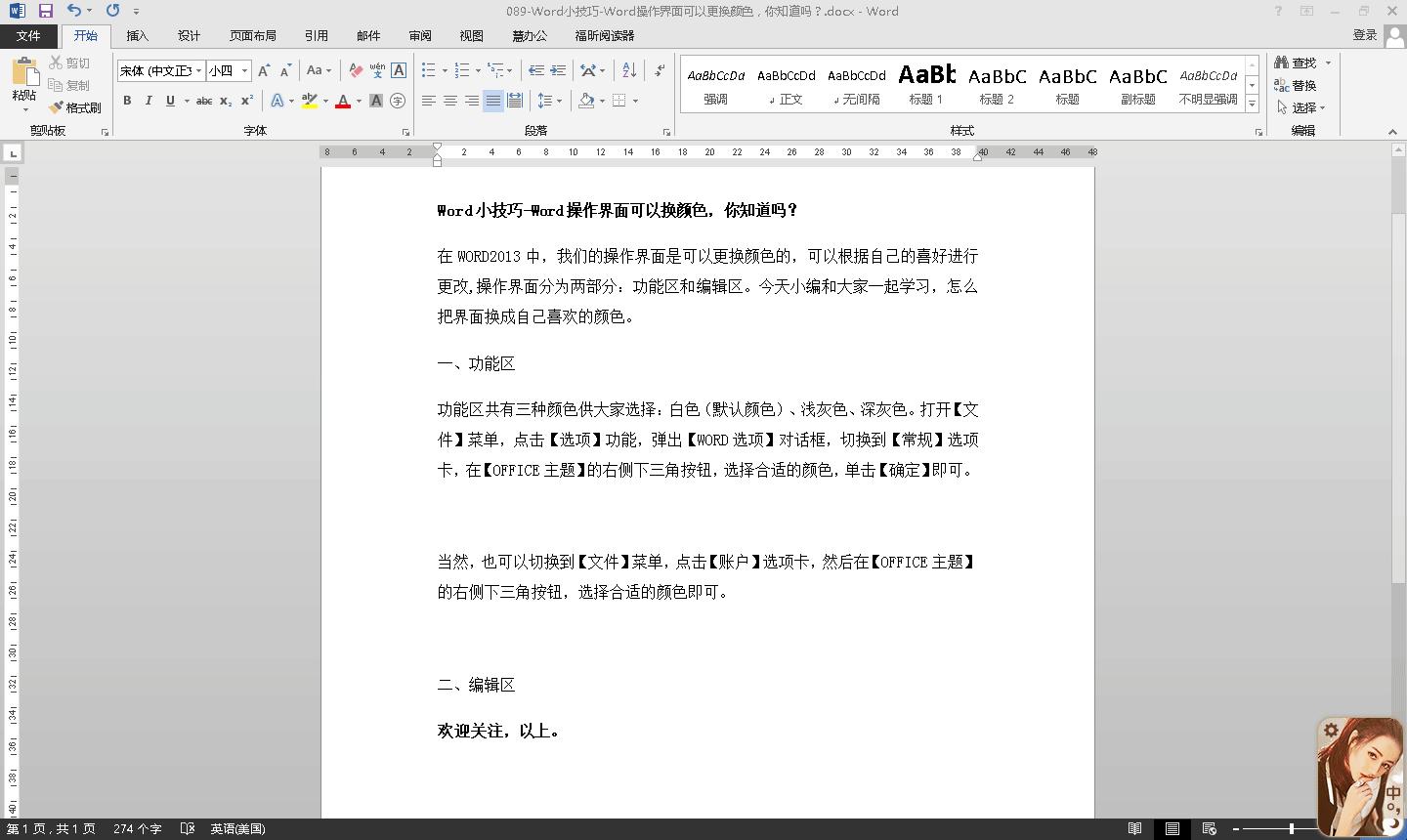
Task: Switch to the Page Layout (页面布局) tab
Action: click(253, 35)
